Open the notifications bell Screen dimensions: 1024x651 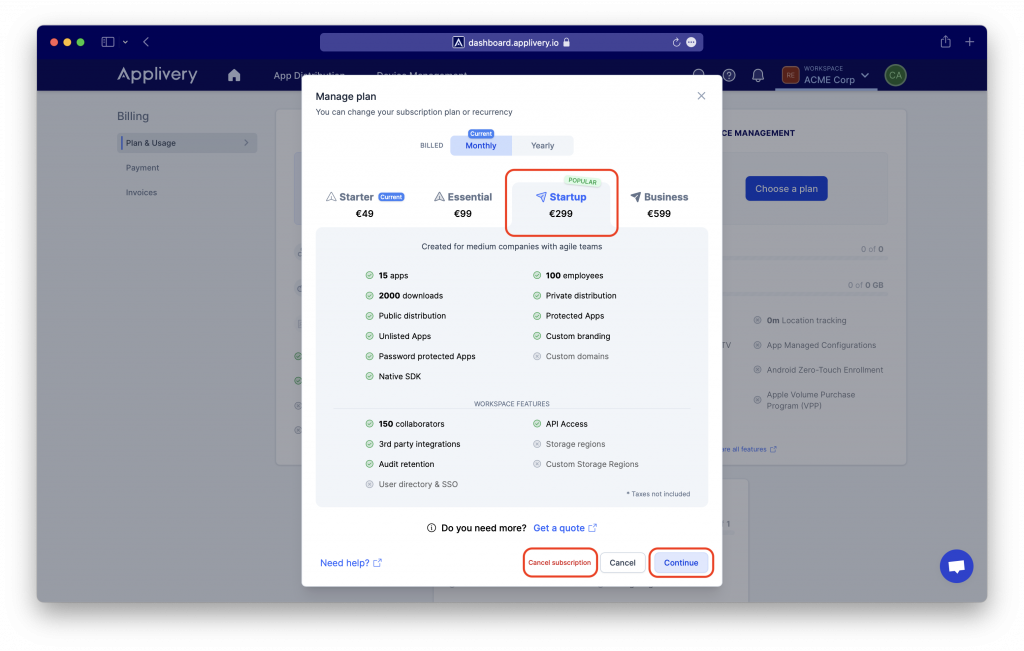click(x=758, y=75)
